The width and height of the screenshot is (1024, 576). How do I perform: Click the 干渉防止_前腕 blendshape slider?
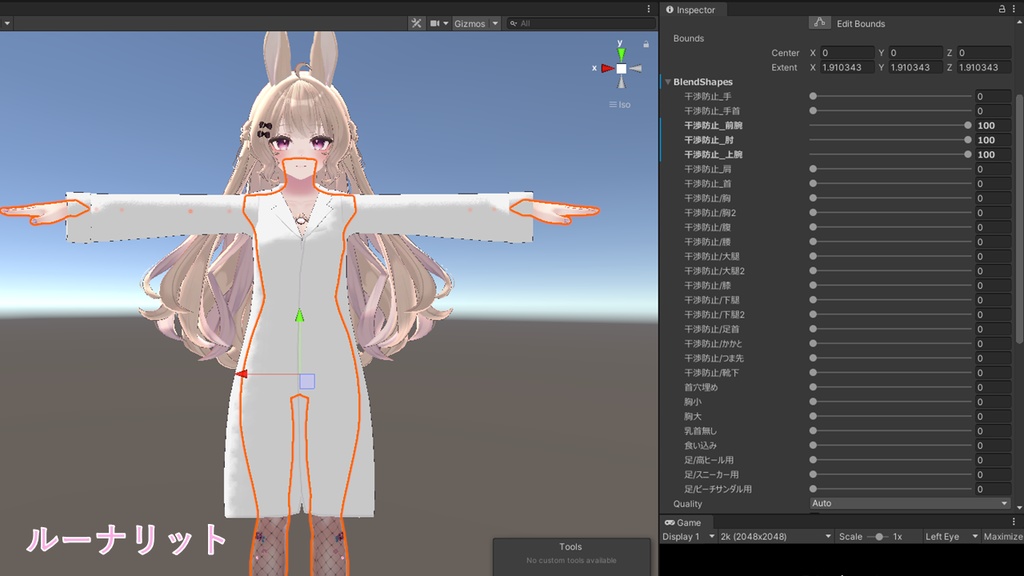[890, 125]
